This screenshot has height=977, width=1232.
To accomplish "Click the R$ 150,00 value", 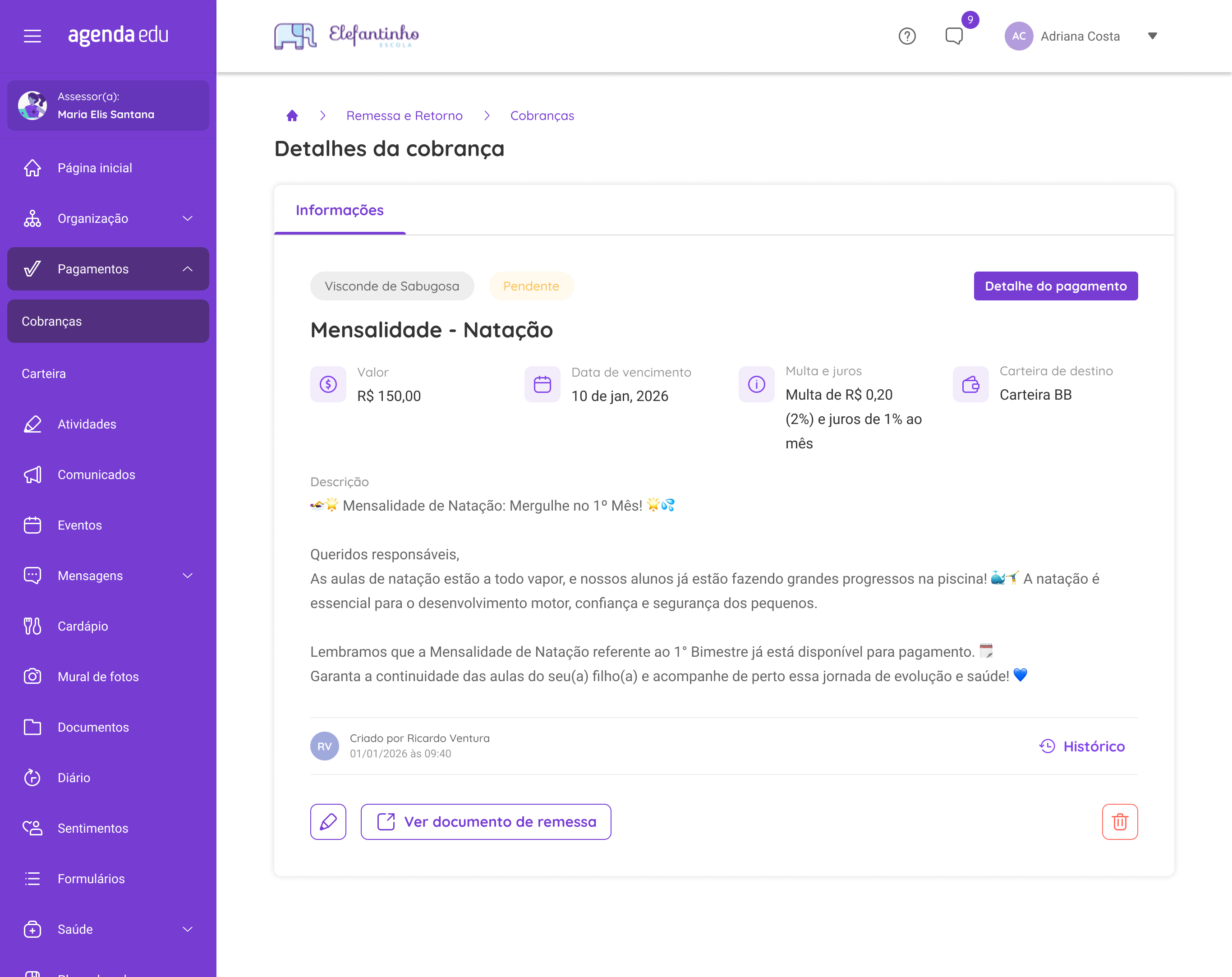I will (x=389, y=396).
